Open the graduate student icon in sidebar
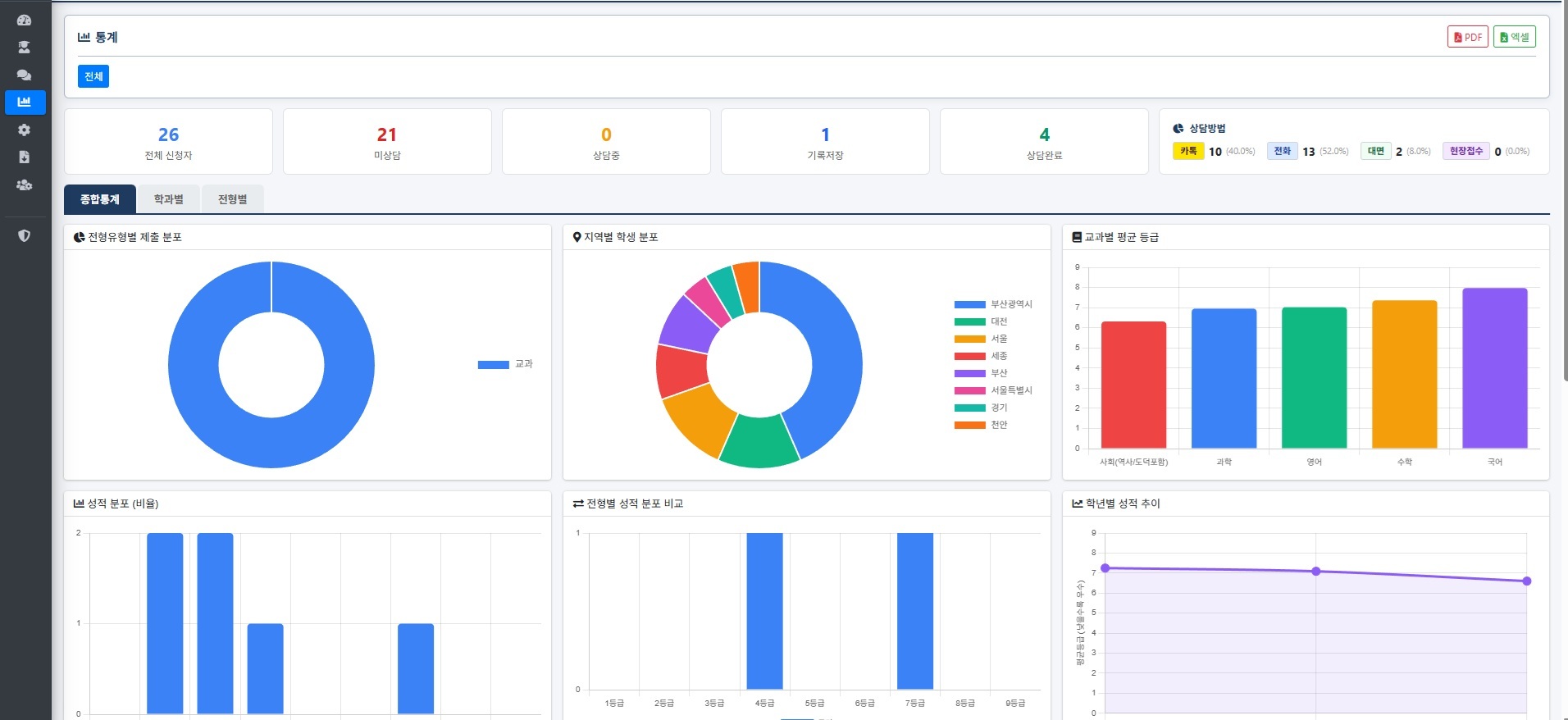The width and height of the screenshot is (1568, 720). [x=24, y=48]
